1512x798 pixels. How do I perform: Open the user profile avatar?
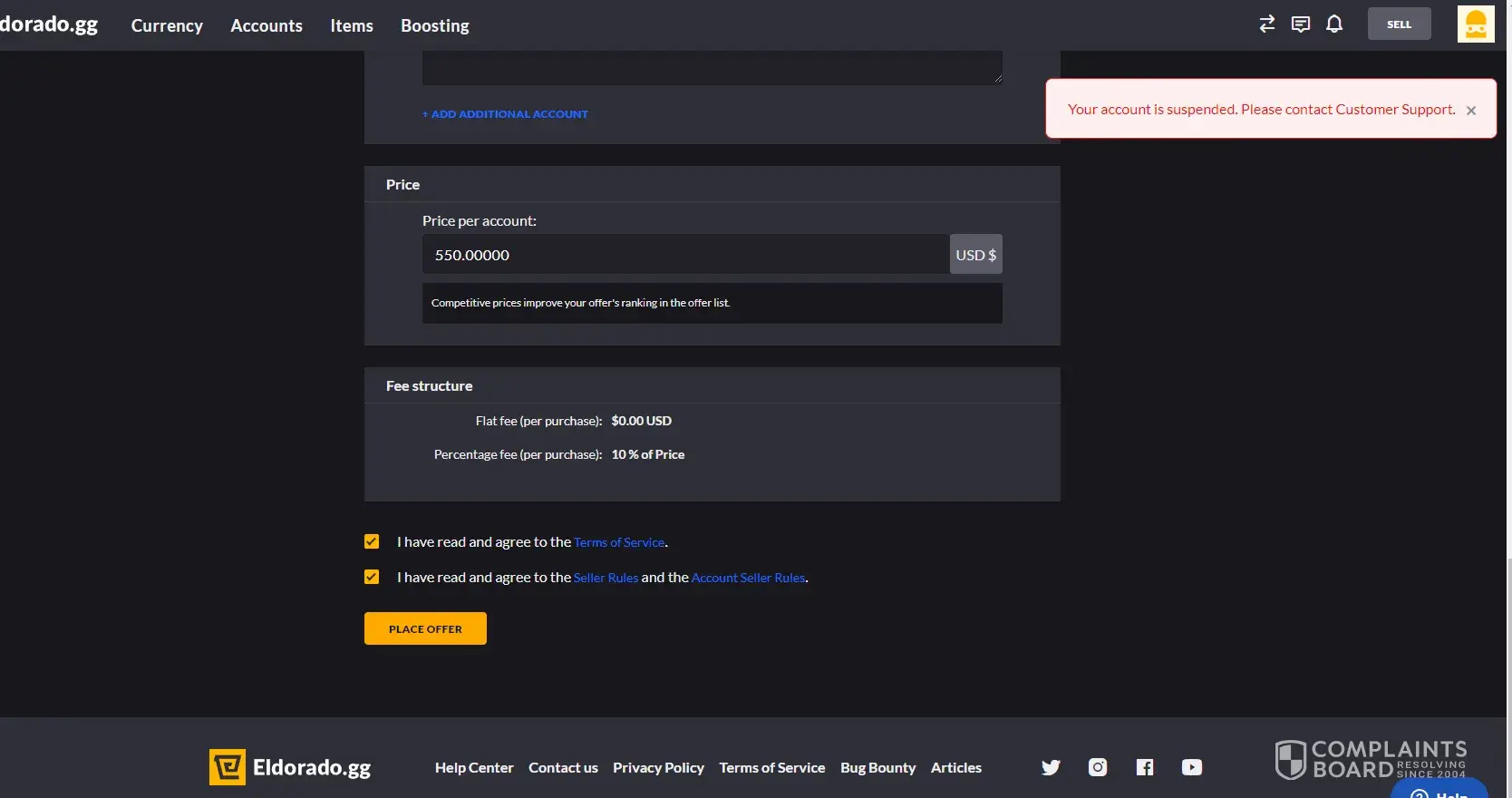coord(1475,24)
